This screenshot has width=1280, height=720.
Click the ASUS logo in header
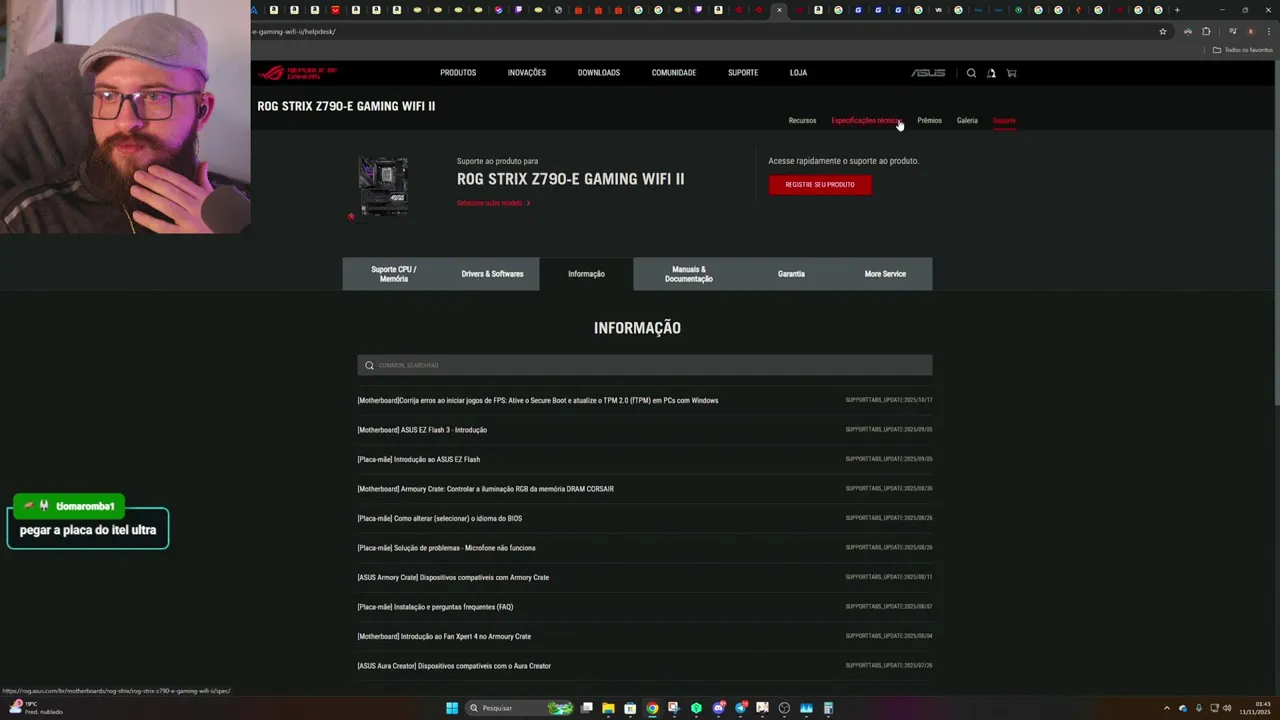tap(928, 73)
